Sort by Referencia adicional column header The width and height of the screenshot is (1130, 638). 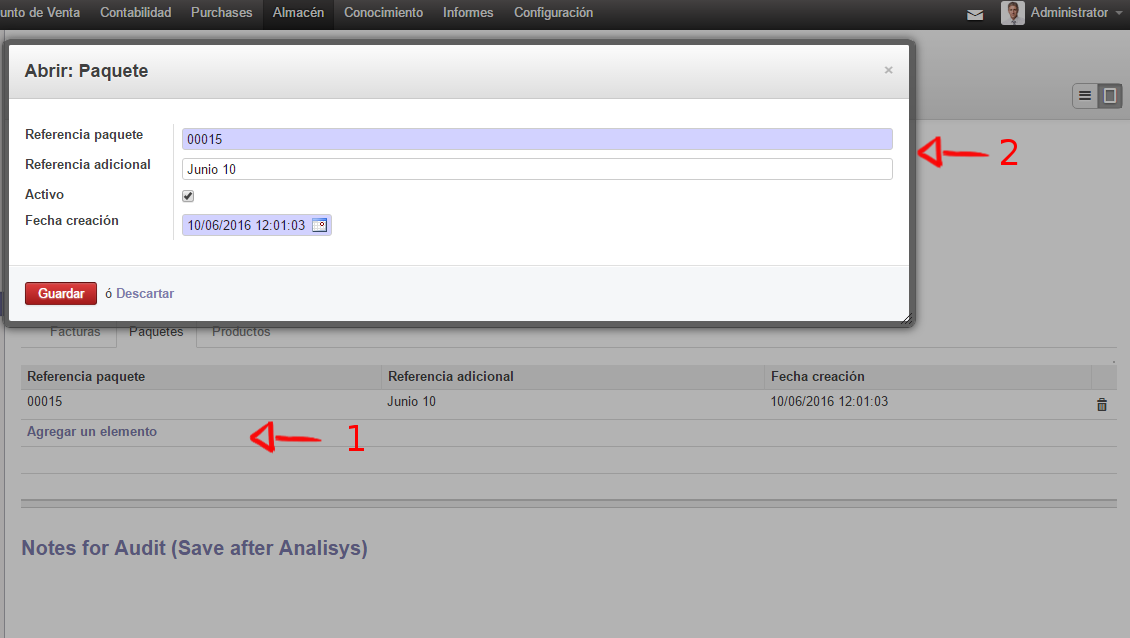pyautogui.click(x=572, y=377)
